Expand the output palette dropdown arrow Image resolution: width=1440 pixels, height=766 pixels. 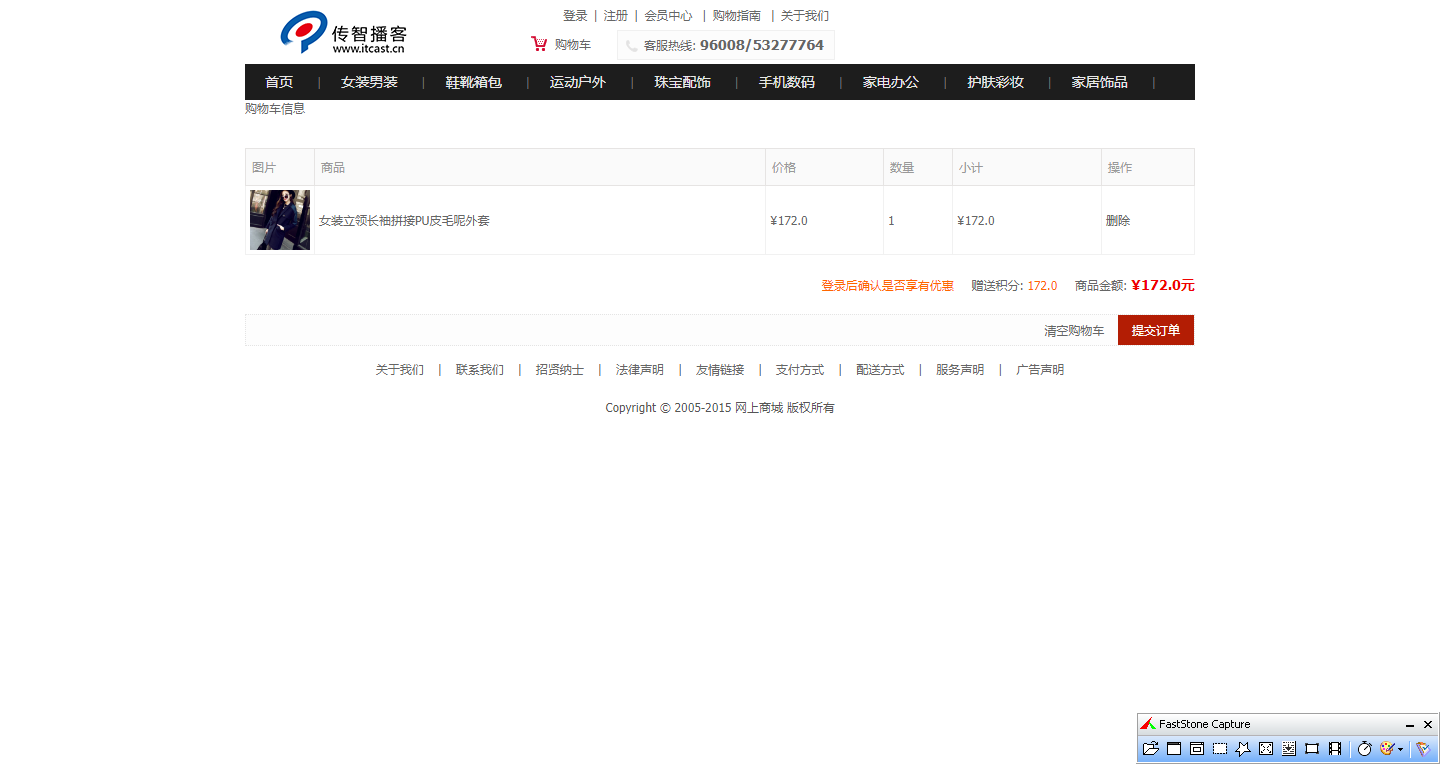coord(1400,749)
